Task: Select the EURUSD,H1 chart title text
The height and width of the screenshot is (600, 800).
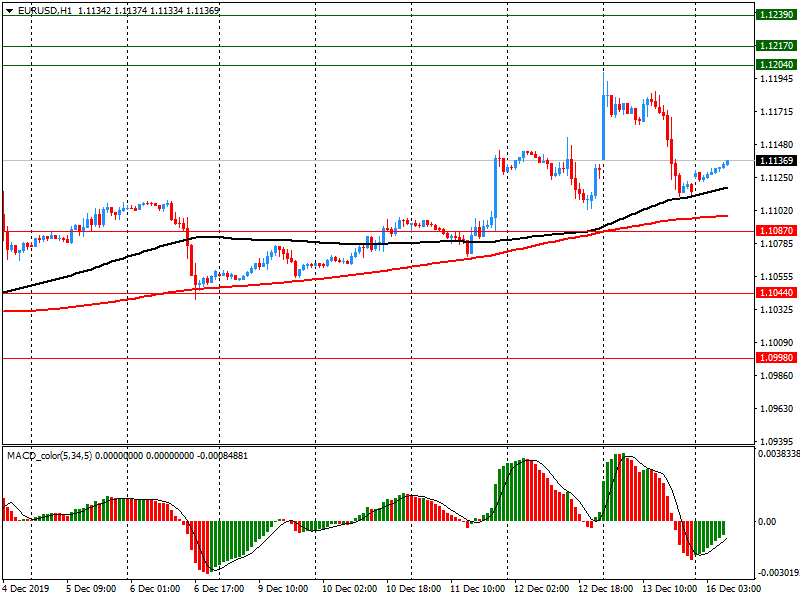Action: click(45, 10)
